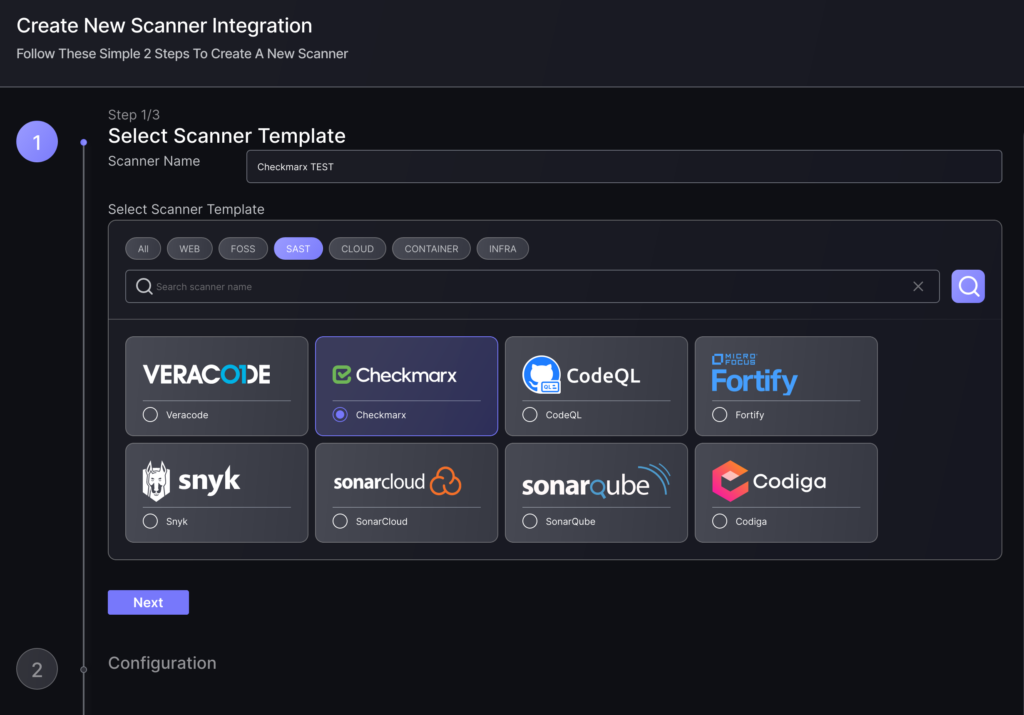Click the step 2 circle indicator

pyautogui.click(x=37, y=669)
